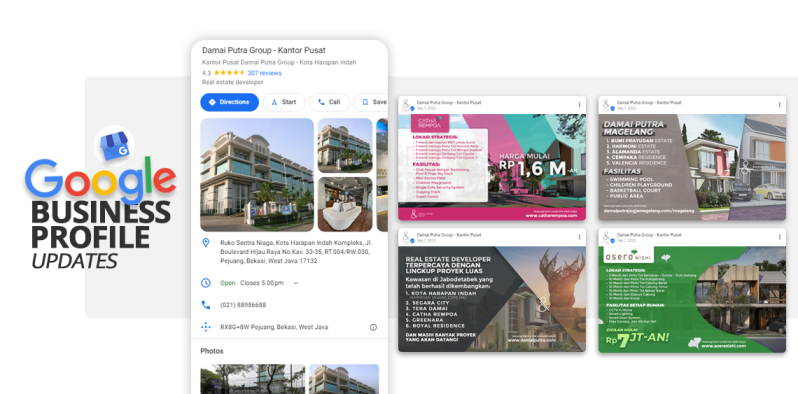Click the profile avatar on Asera Nishi post
The height and width of the screenshot is (394, 798).
point(607,237)
